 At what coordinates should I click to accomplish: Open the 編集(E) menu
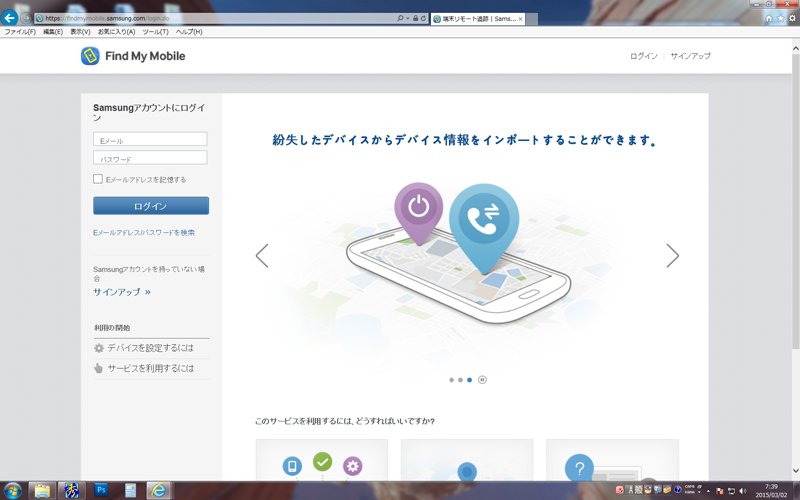coord(53,32)
